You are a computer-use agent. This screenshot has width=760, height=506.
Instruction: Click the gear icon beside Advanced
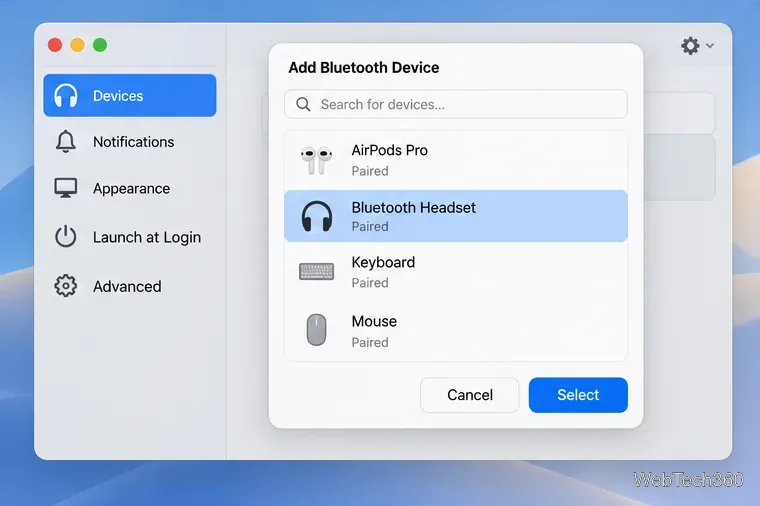point(65,286)
